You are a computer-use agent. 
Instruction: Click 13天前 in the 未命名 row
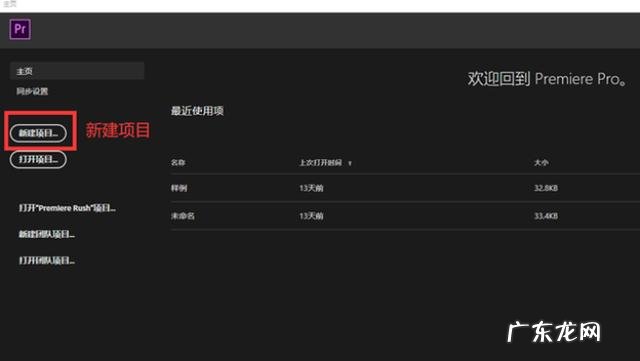click(311, 216)
